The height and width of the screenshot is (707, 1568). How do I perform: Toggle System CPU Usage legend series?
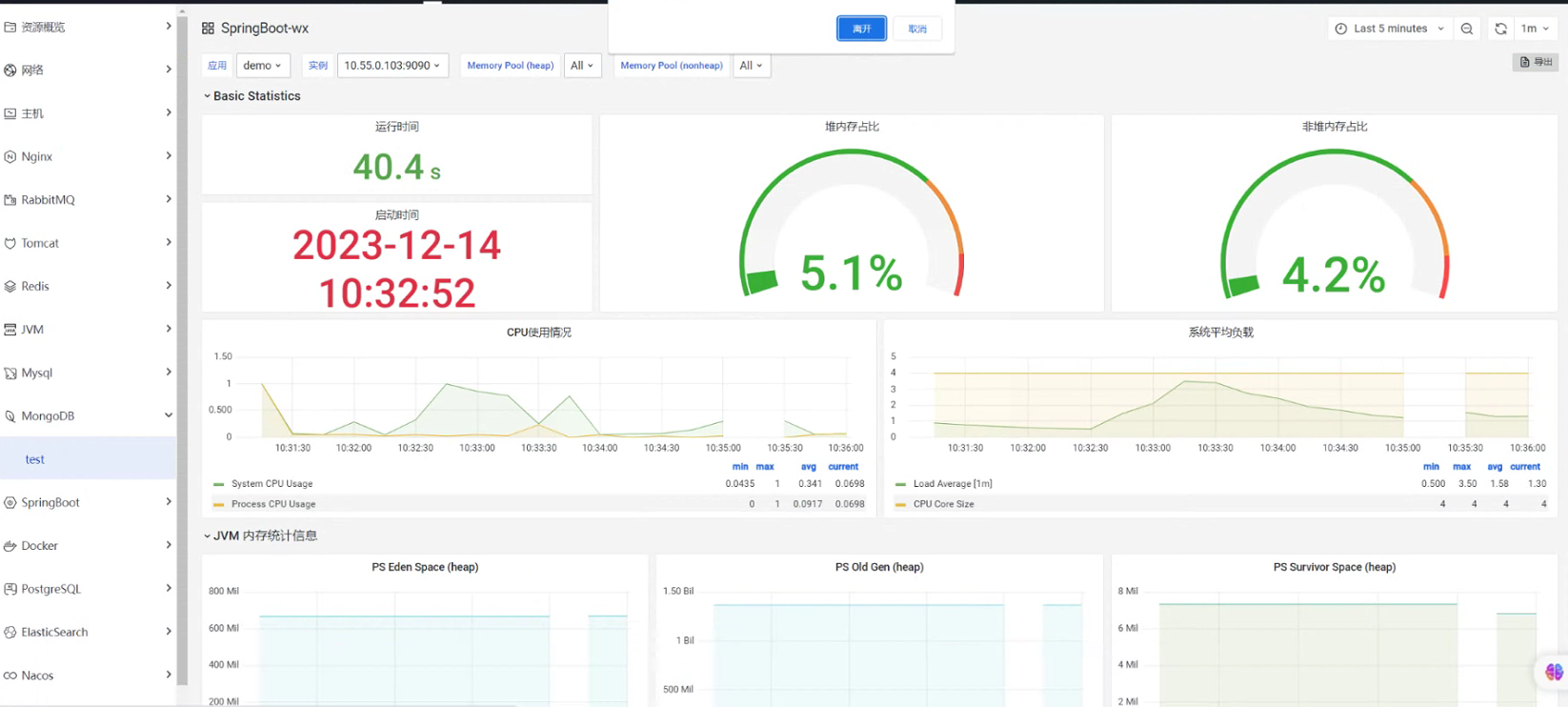coord(271,484)
